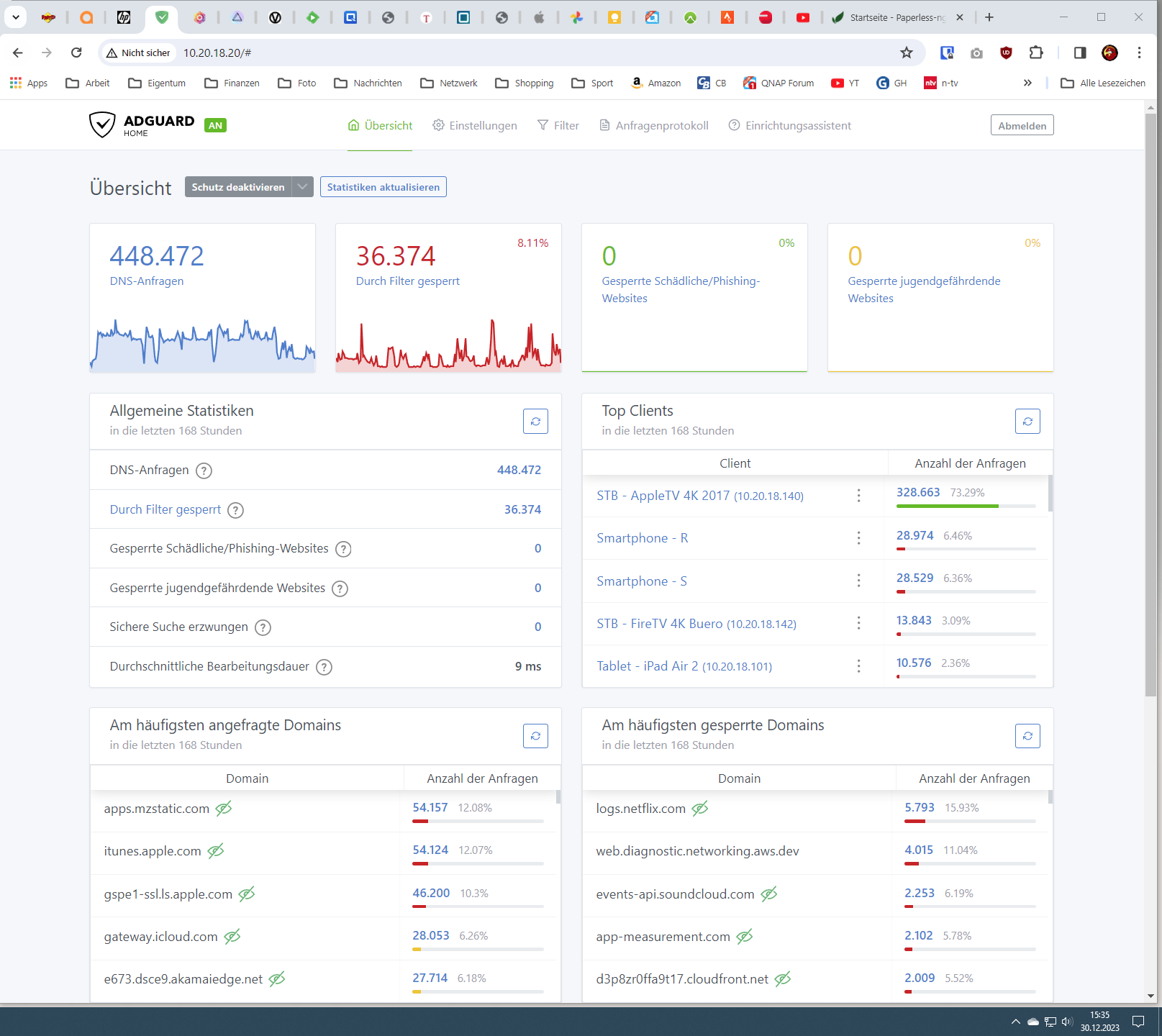The height and width of the screenshot is (1036, 1162).
Task: Click the AdGuard Home shield logo
Action: (x=102, y=124)
